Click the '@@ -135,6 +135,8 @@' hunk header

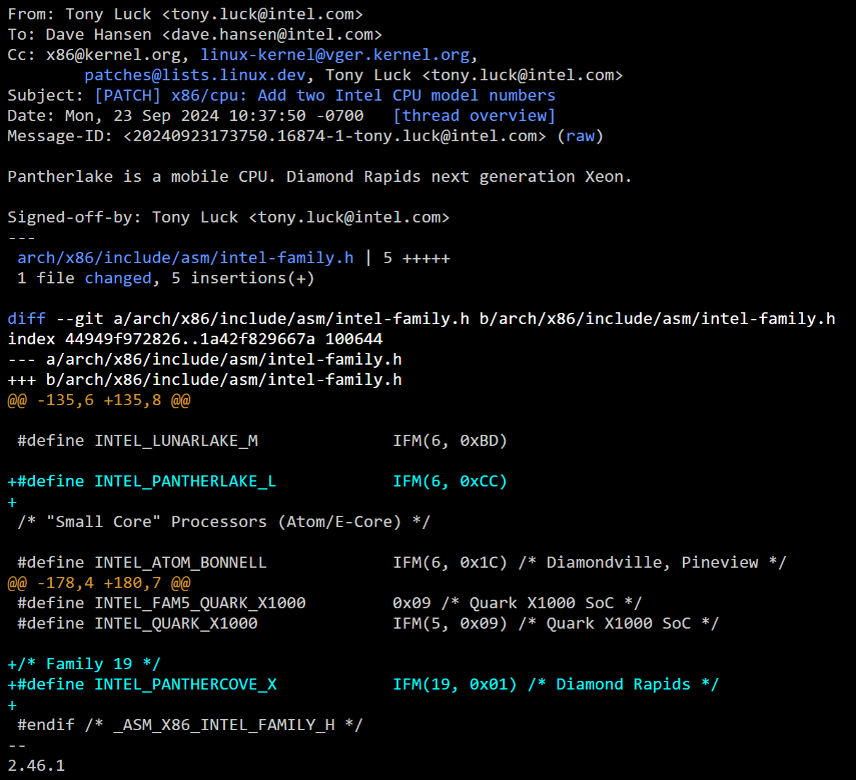pyautogui.click(x=99, y=400)
